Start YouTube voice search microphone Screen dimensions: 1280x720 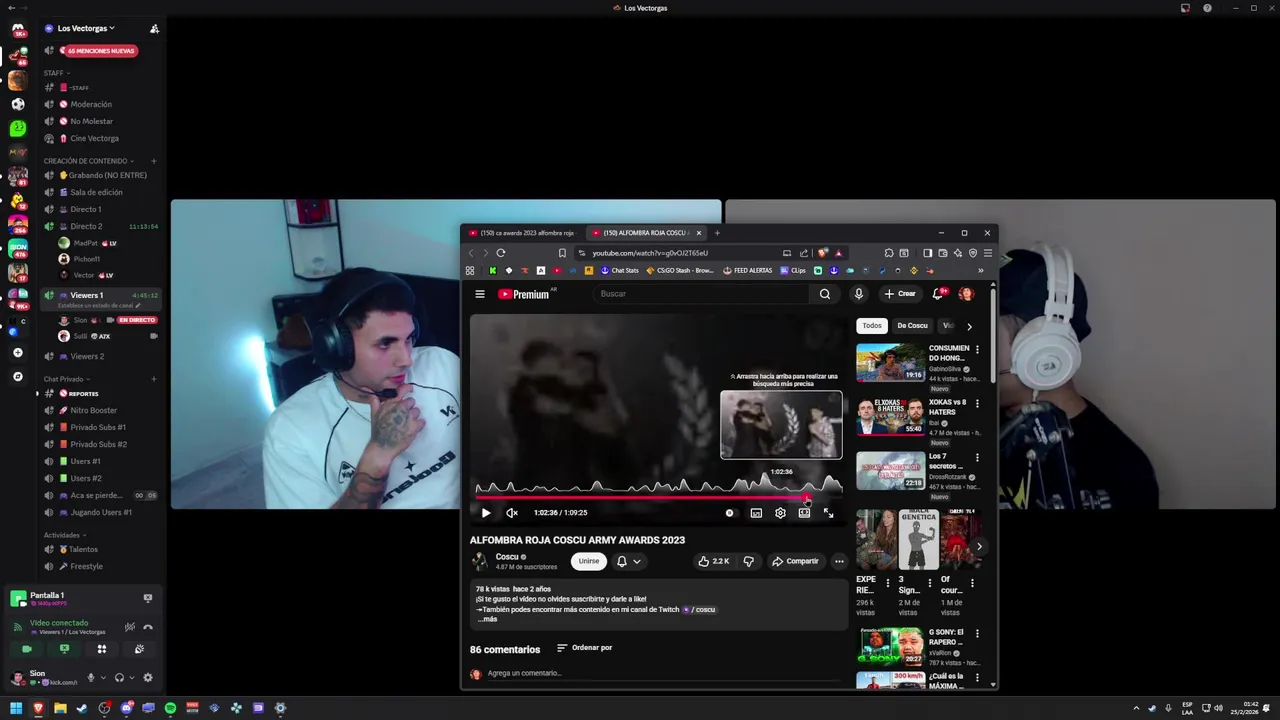pyautogui.click(x=858, y=294)
